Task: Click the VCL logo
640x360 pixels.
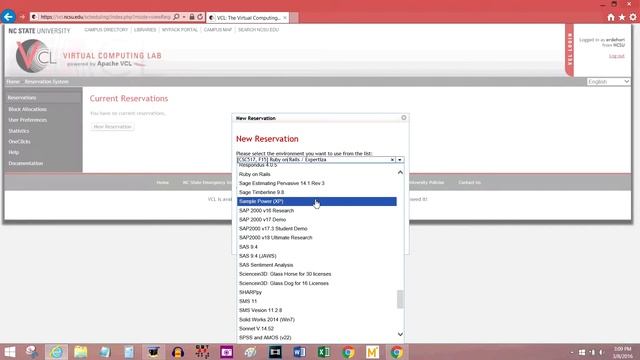Action: pos(35,56)
